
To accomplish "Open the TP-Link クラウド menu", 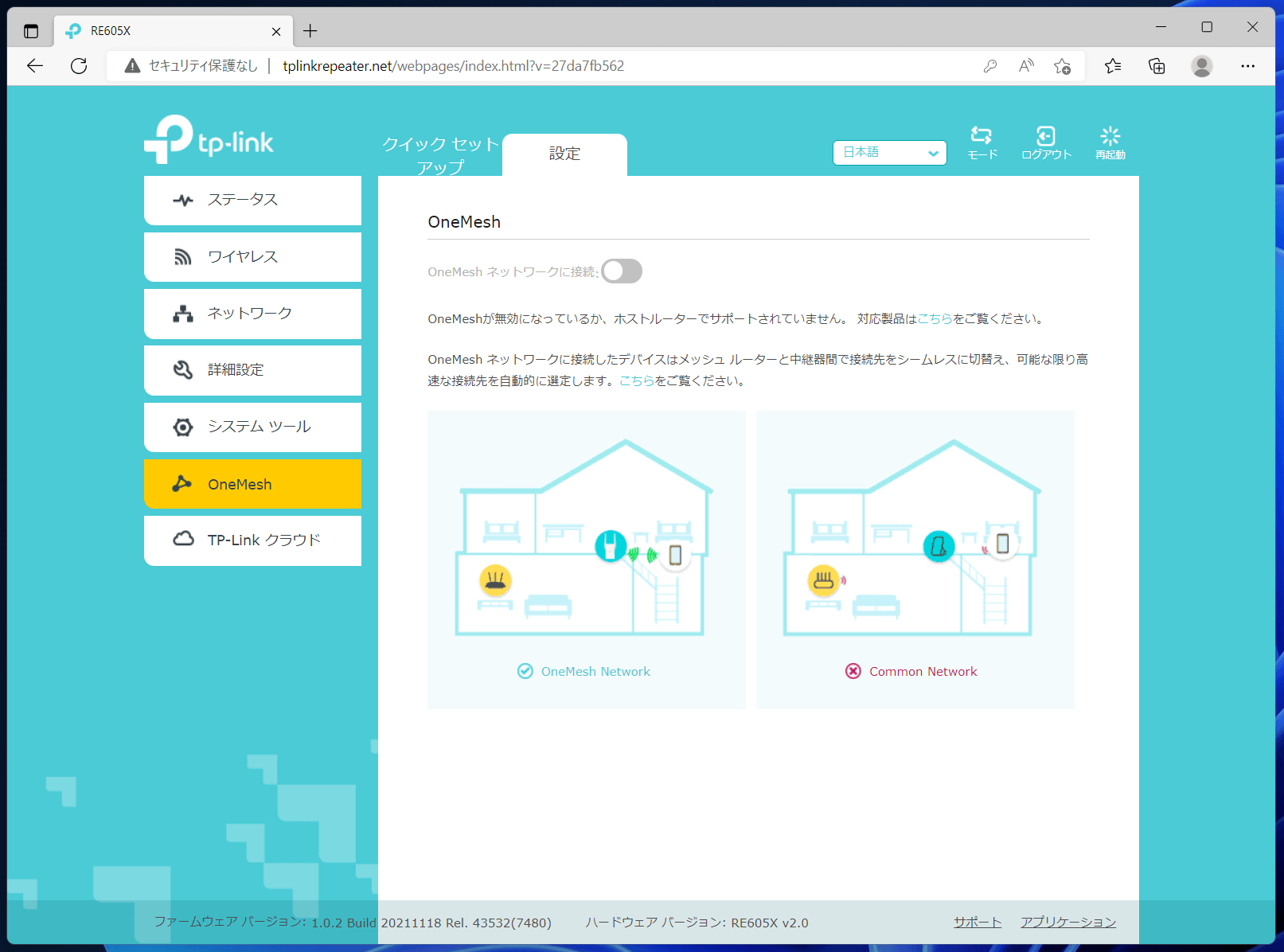I will click(252, 540).
